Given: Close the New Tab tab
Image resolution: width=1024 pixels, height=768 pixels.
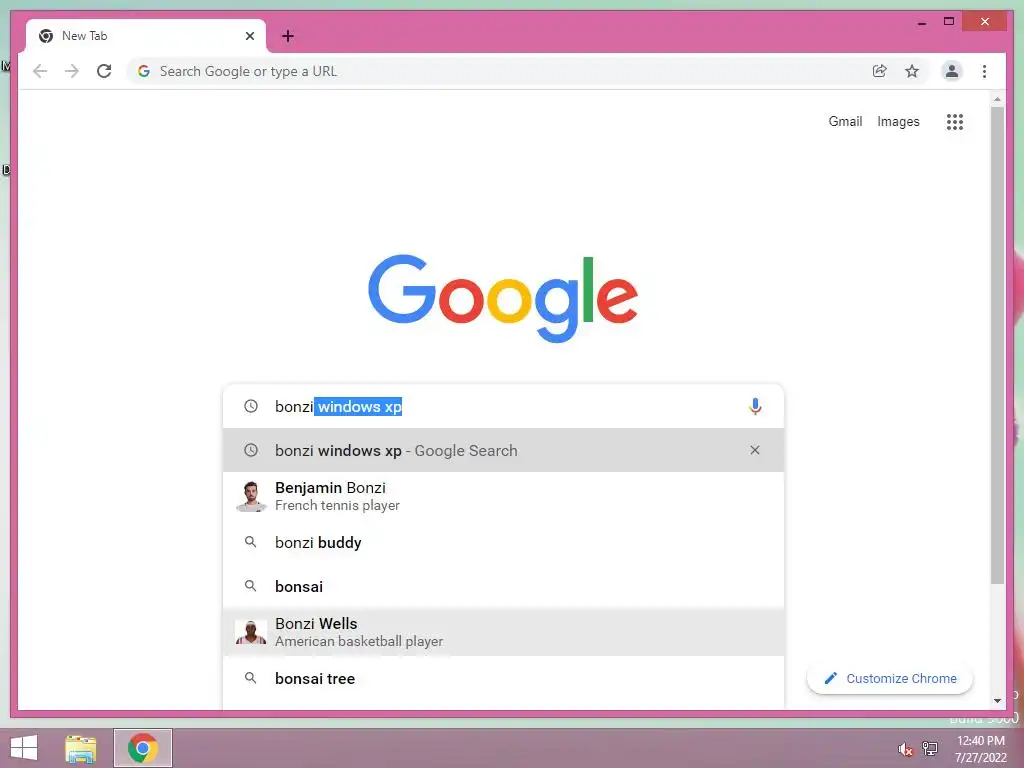Looking at the screenshot, I should coord(249,36).
